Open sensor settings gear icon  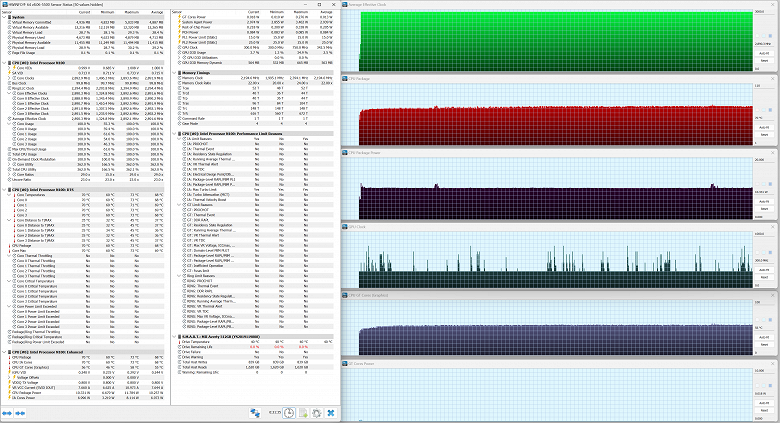[x=316, y=412]
